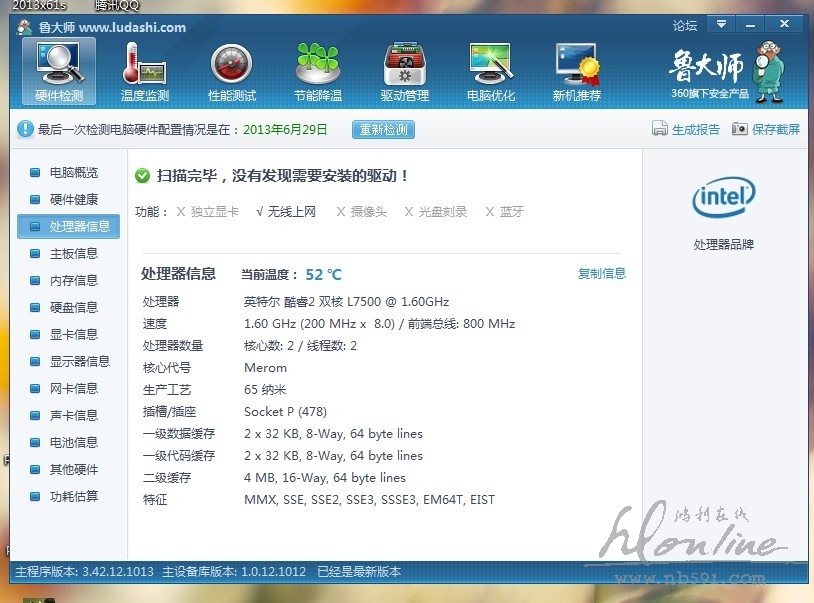The width and height of the screenshot is (814, 603).
Task: Open 显卡信息 graphics card info
Action: pyautogui.click(x=73, y=335)
